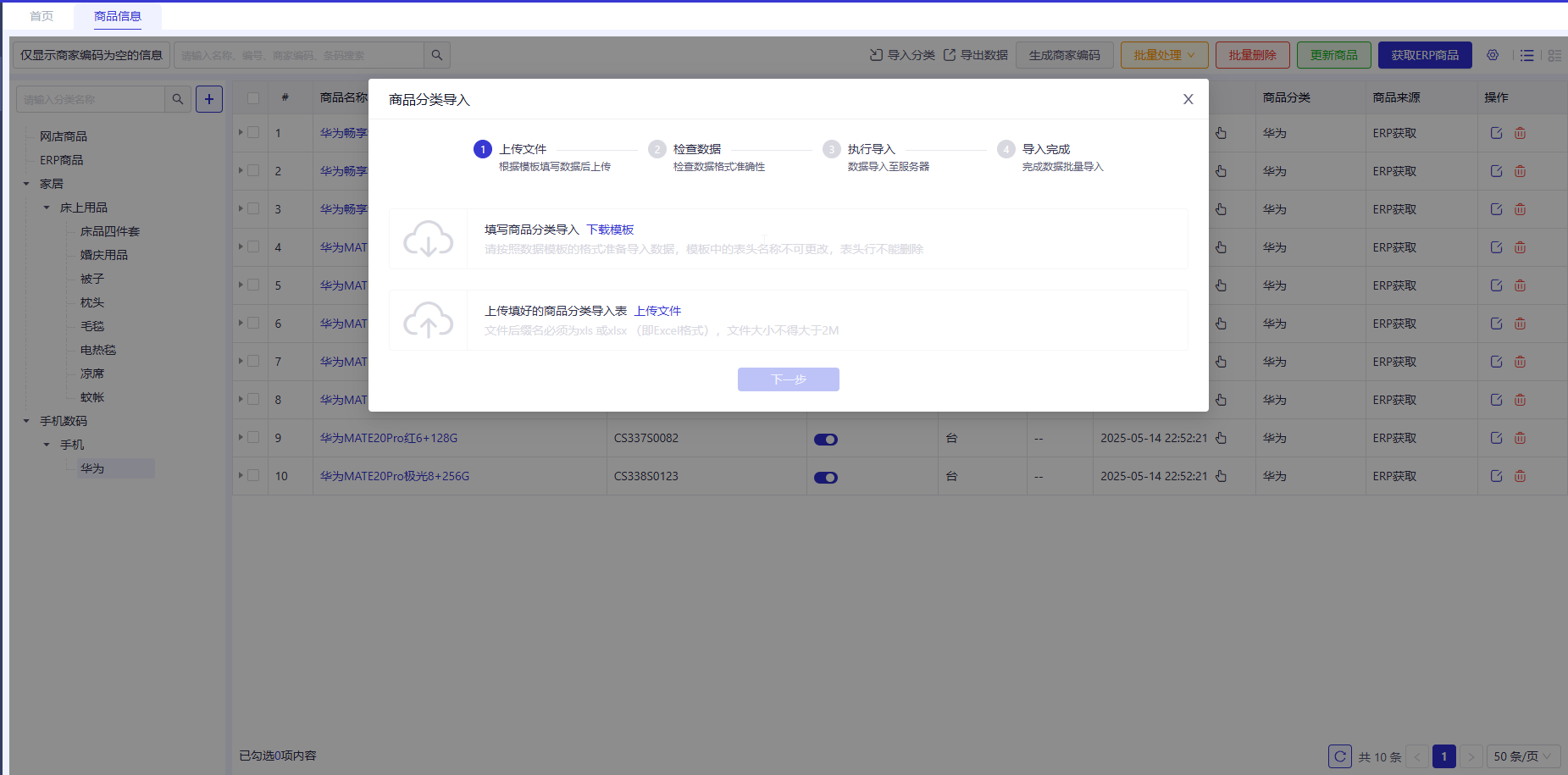
Task: Select ERP商品 in category tree
Action: [x=62, y=160]
